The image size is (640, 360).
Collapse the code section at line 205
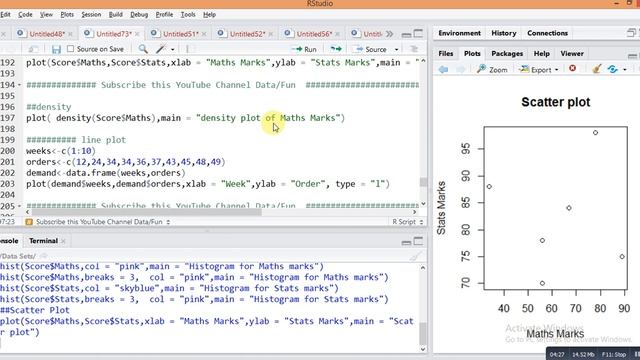[19, 206]
